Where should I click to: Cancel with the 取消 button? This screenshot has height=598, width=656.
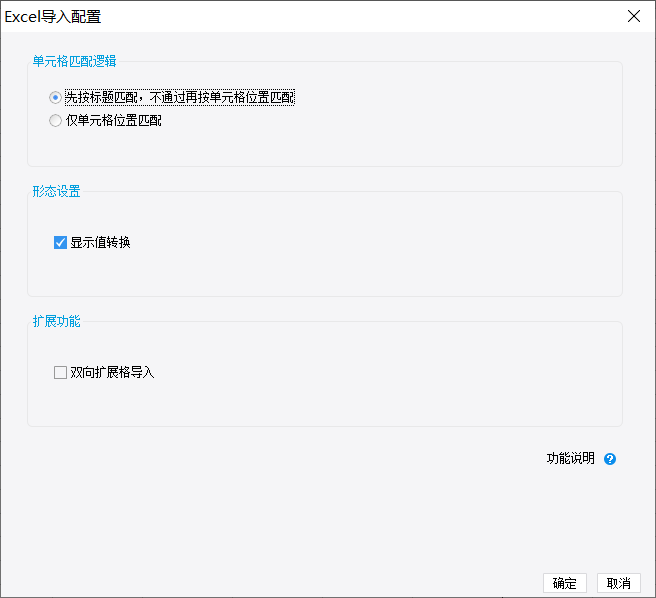click(x=618, y=583)
